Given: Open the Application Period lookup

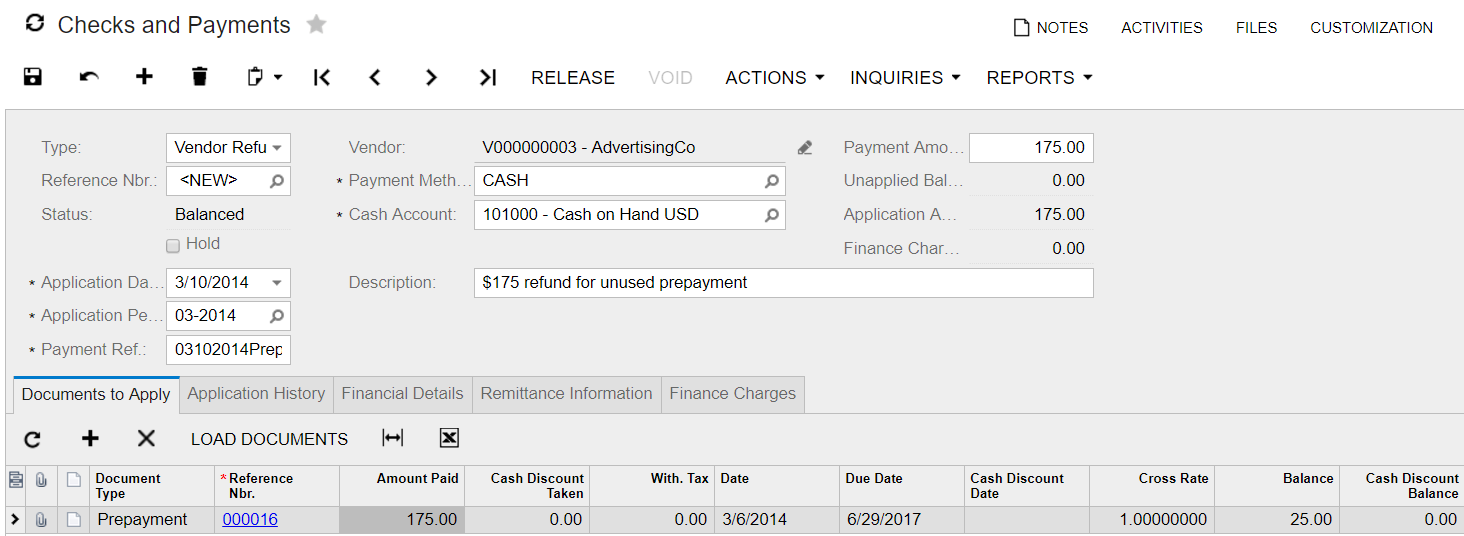Looking at the screenshot, I should (x=277, y=316).
